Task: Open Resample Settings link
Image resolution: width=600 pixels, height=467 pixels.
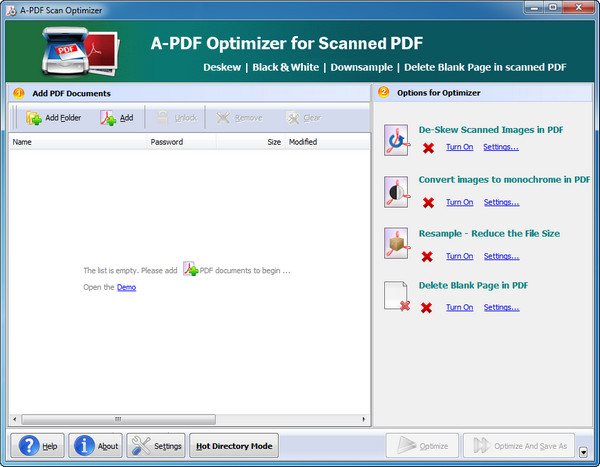Action: click(x=501, y=256)
